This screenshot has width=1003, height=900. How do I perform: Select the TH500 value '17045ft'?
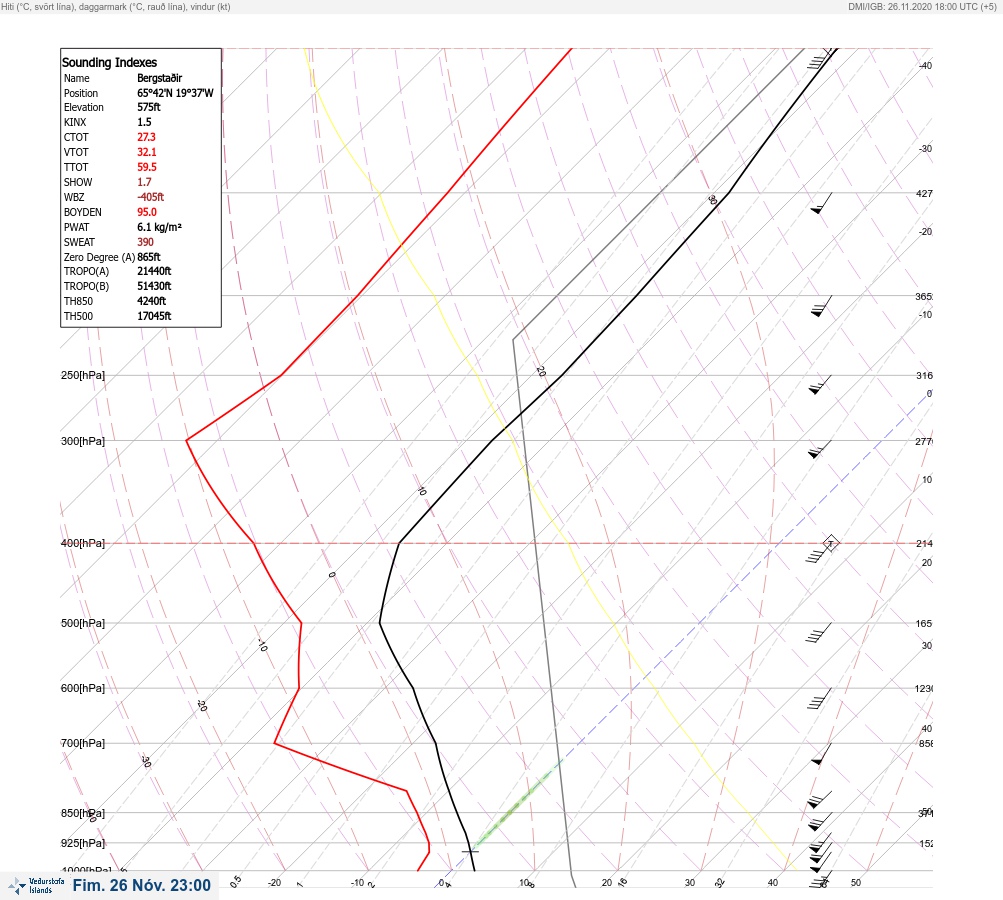[x=154, y=316]
